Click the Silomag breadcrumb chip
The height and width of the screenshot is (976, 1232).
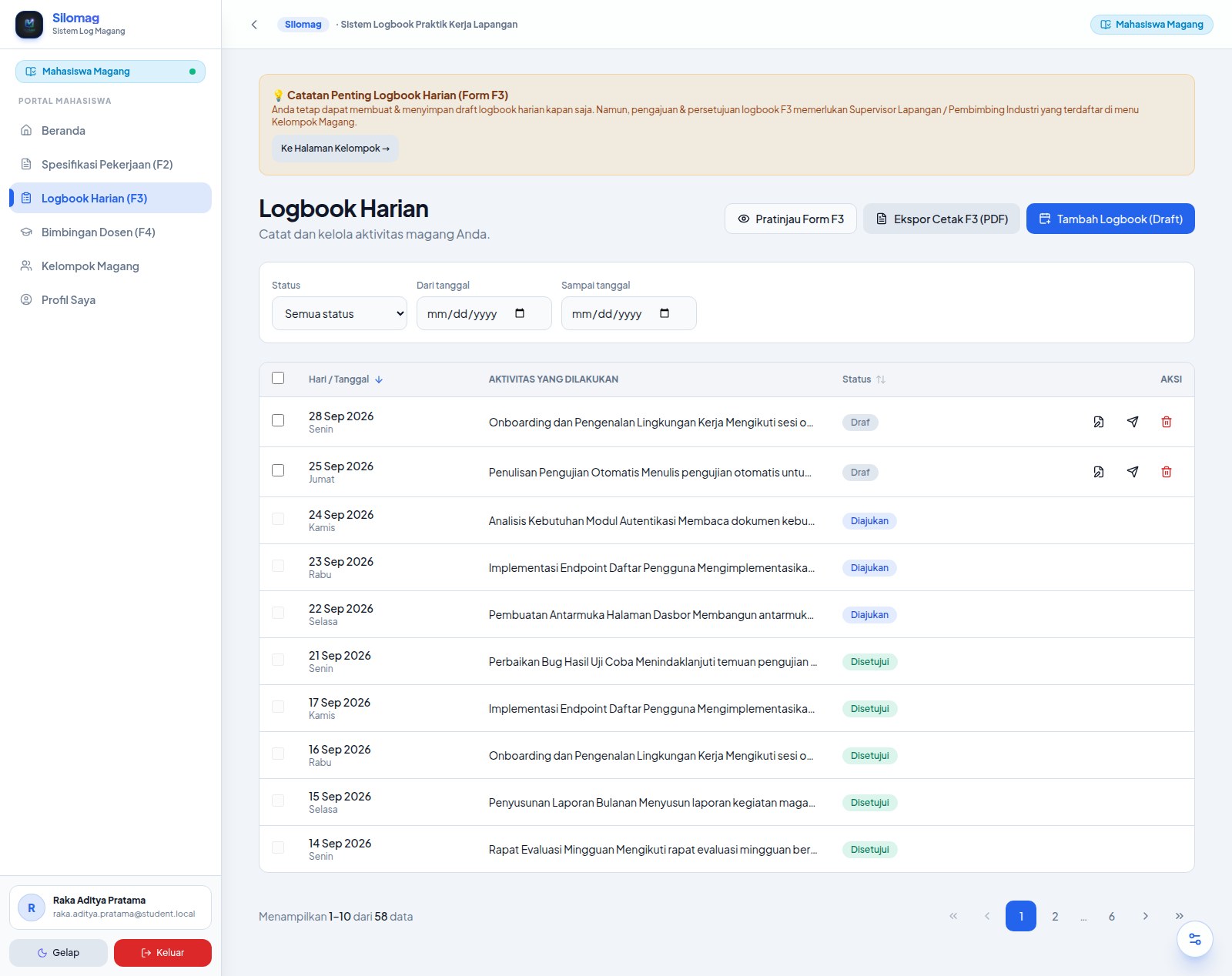[x=303, y=25]
